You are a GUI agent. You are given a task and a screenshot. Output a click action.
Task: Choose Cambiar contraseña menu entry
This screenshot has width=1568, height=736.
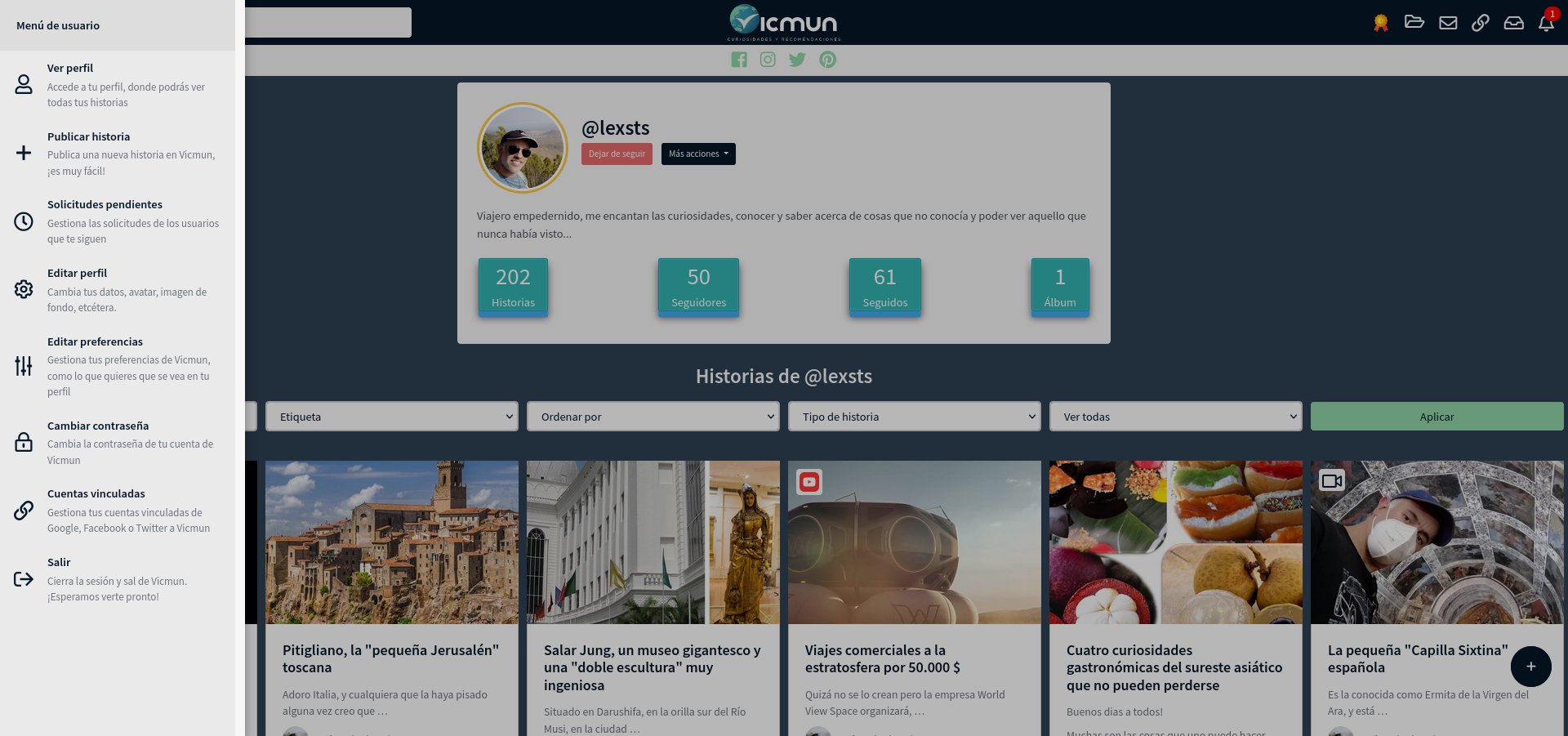[x=118, y=443]
